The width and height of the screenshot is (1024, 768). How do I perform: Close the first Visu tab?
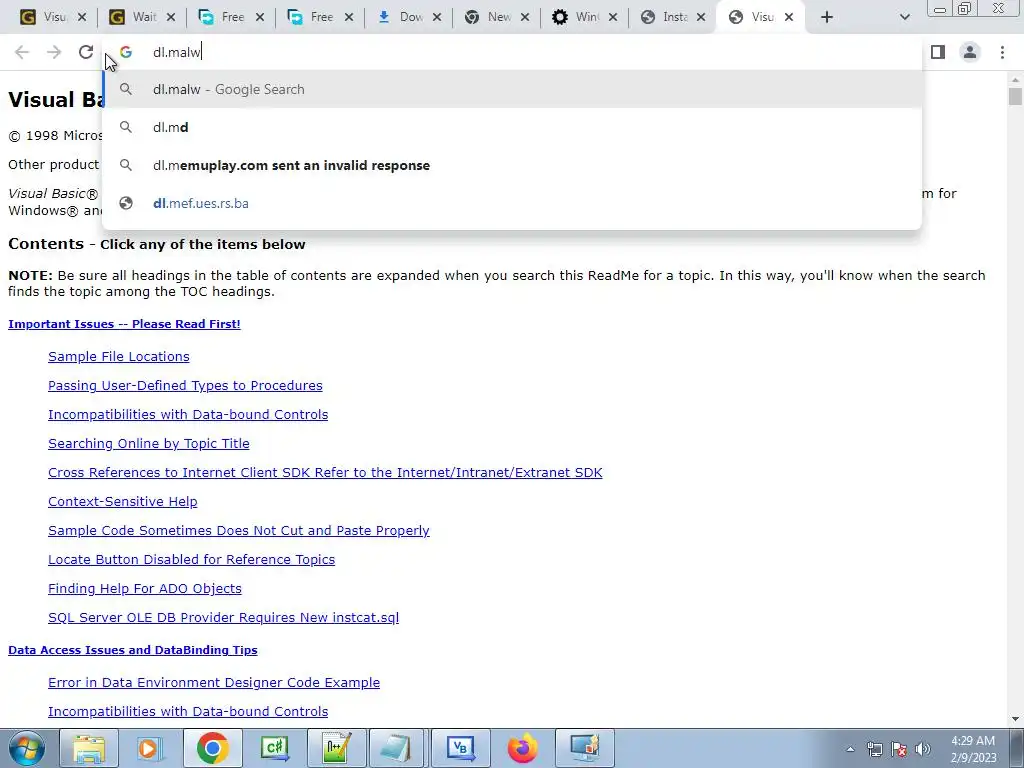coord(82,18)
